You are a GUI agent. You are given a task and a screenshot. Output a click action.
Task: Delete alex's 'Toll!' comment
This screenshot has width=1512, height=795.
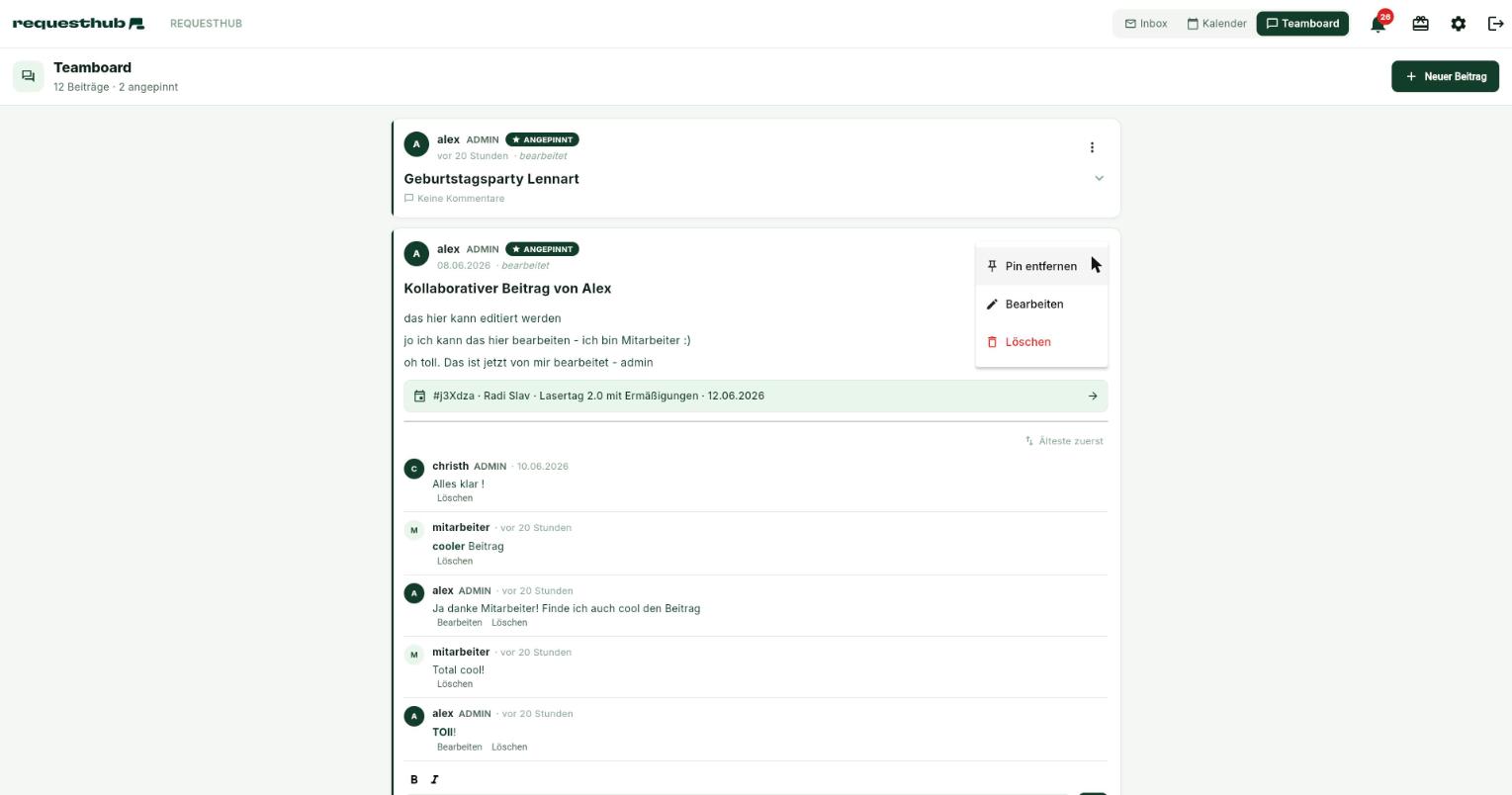coord(509,747)
